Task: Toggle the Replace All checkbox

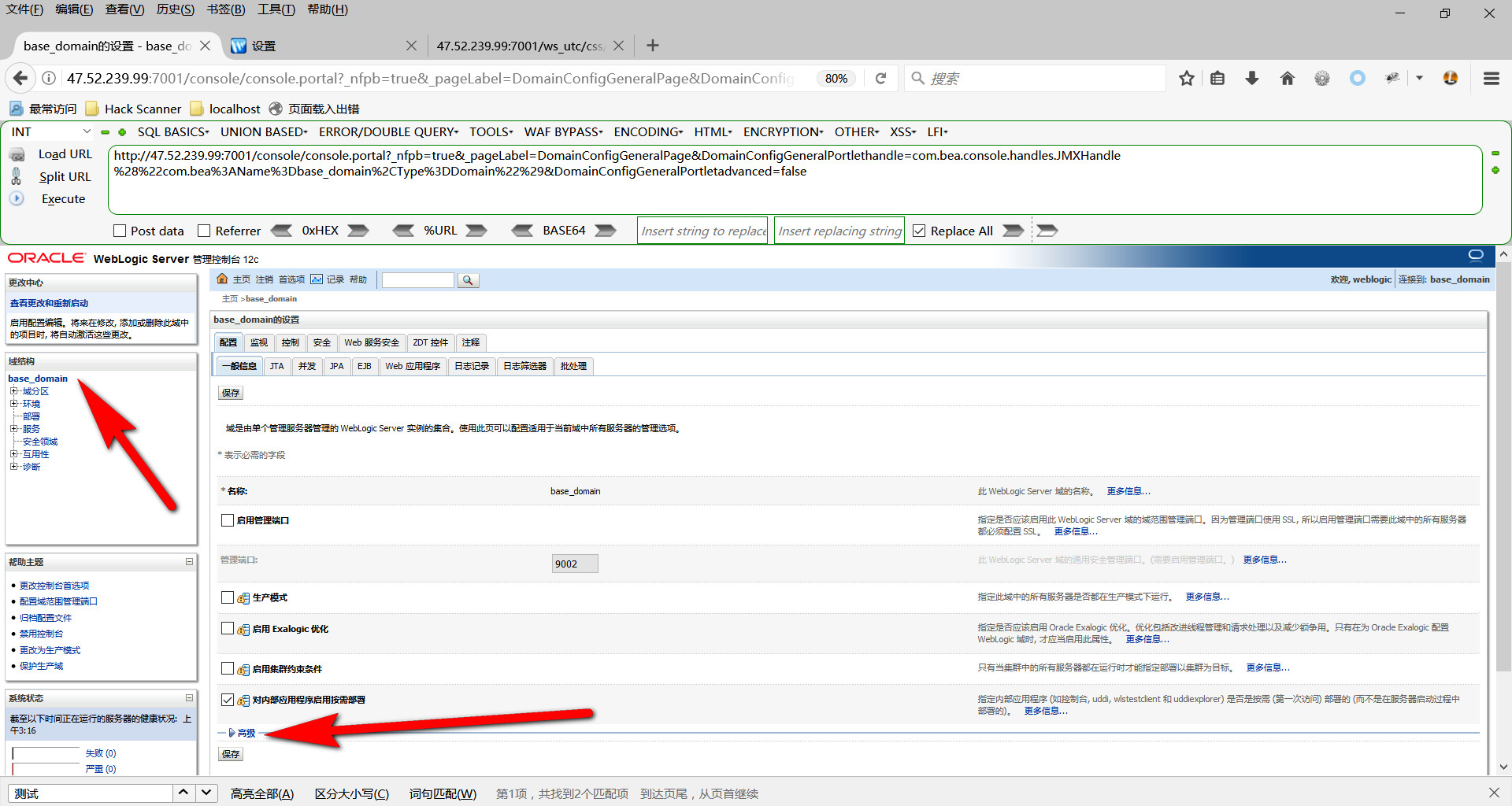Action: point(919,231)
